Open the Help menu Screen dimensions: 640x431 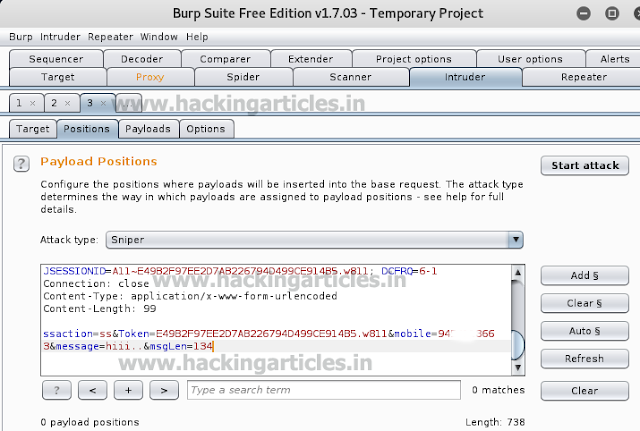click(197, 37)
